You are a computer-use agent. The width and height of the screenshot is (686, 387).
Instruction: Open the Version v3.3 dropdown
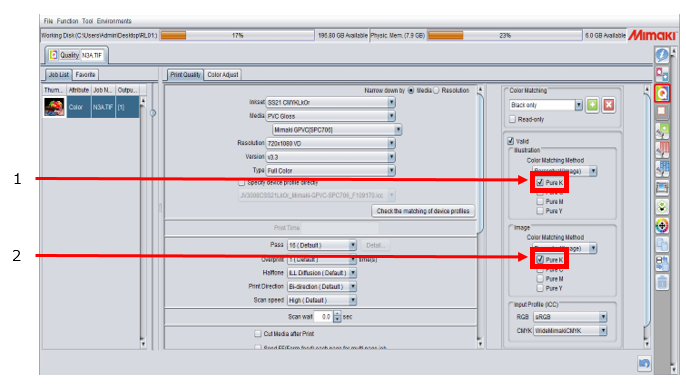[330, 157]
